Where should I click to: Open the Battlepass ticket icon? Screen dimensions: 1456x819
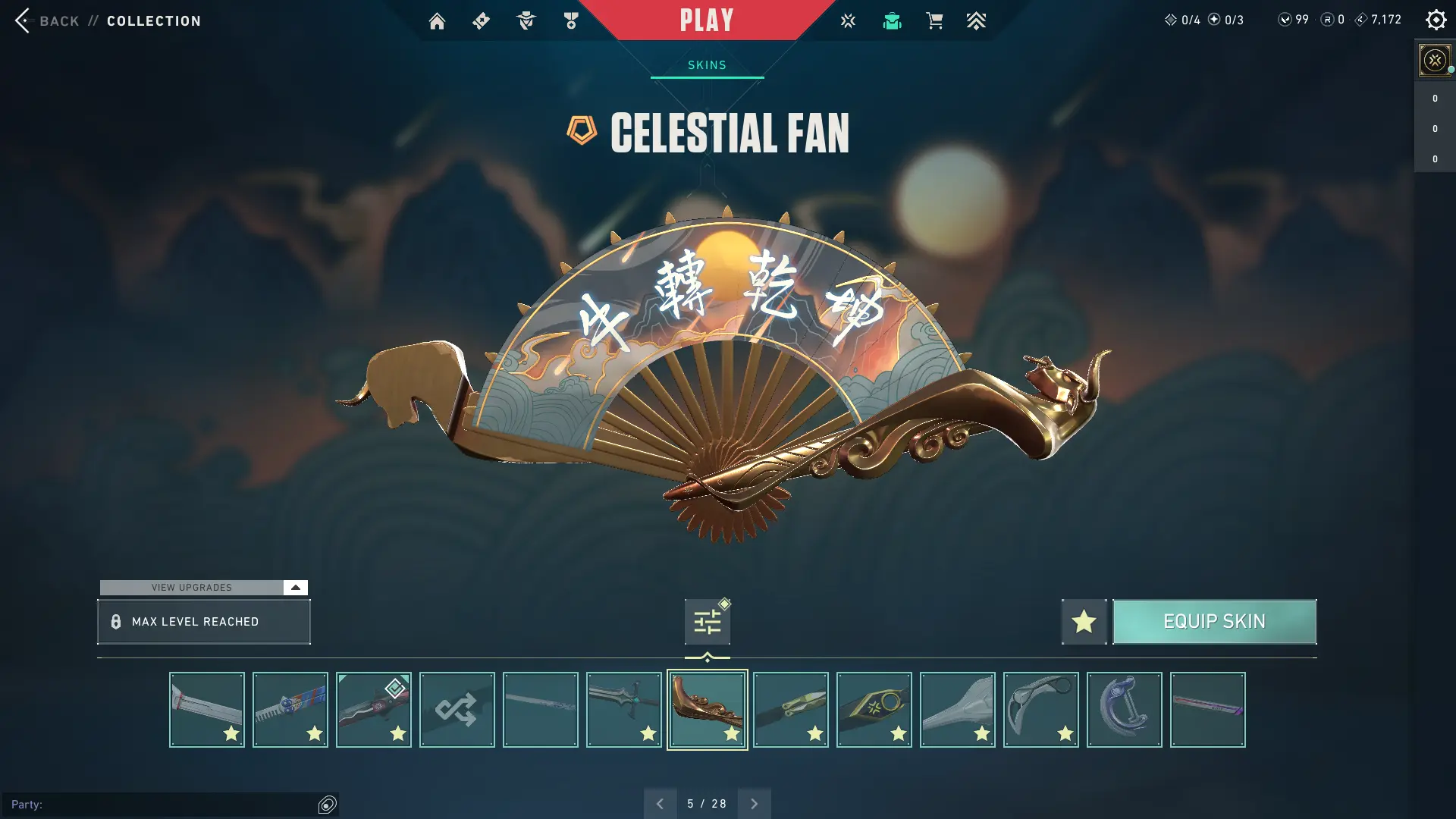(481, 20)
